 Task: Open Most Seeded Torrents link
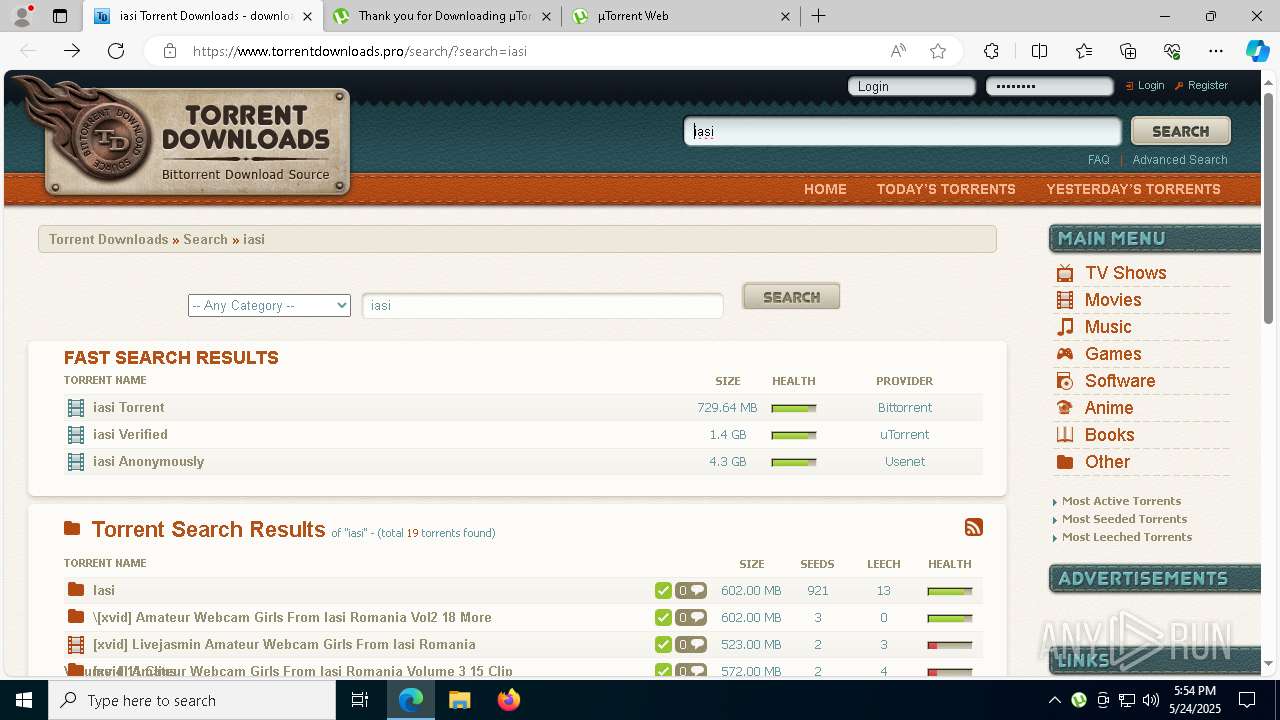pos(1124,519)
